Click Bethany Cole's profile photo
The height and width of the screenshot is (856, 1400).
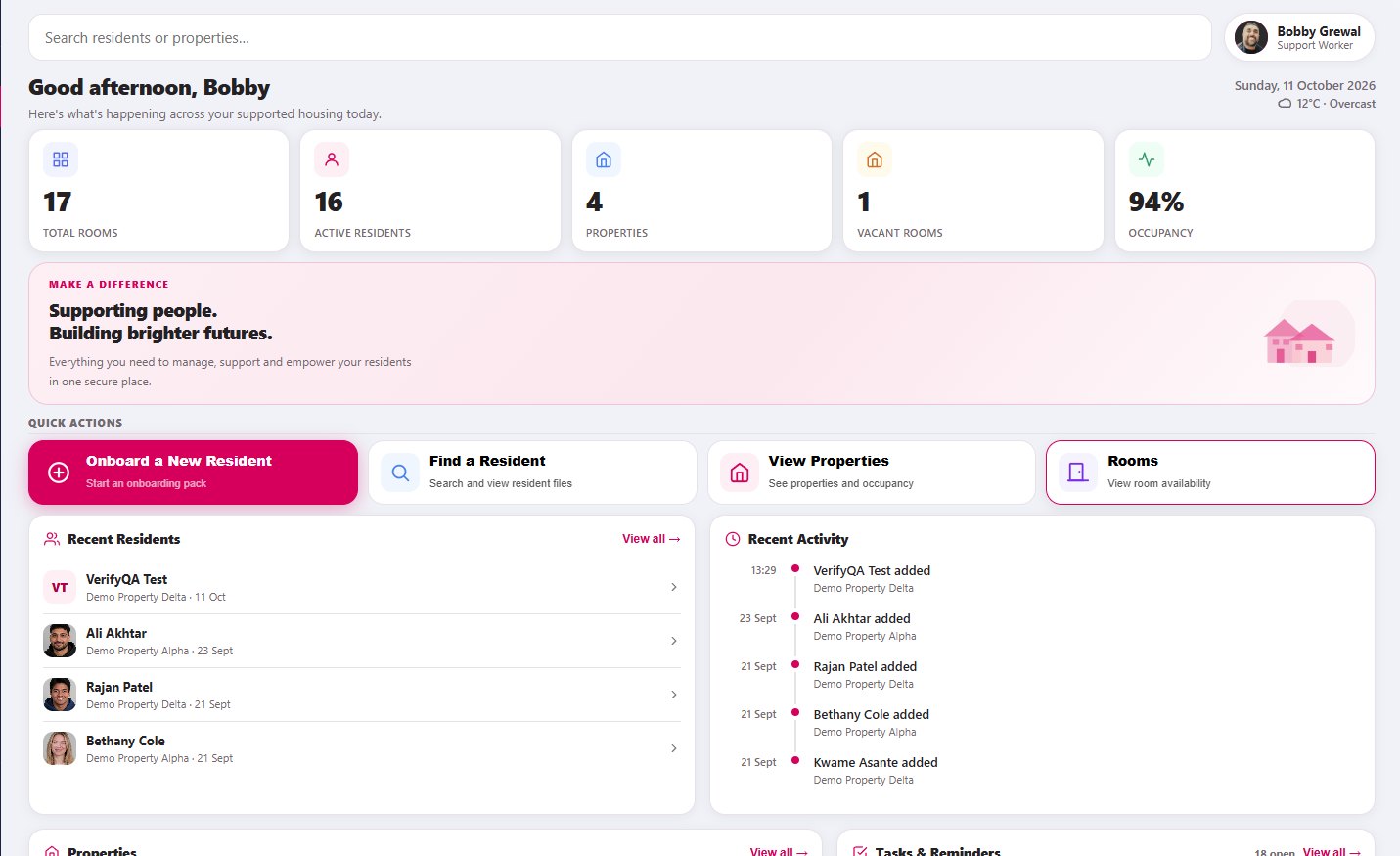(60, 748)
